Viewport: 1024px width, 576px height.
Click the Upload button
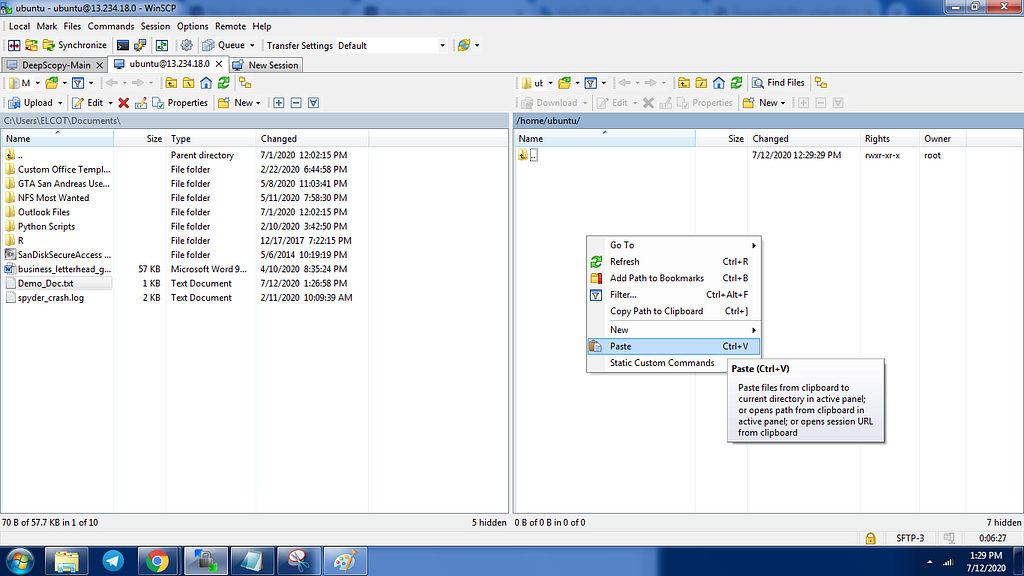(x=31, y=103)
